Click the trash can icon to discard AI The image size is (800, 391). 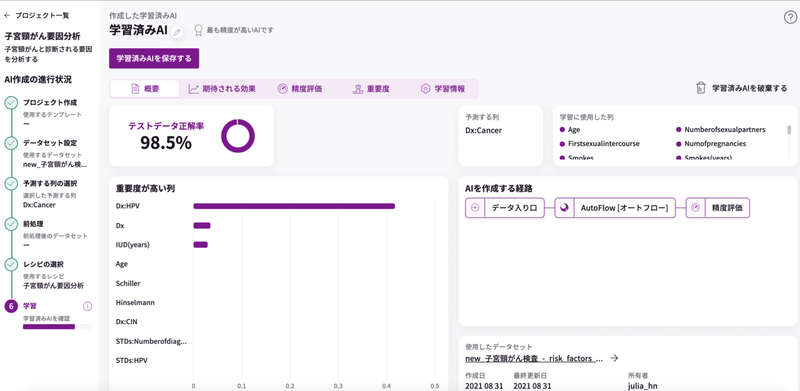click(701, 88)
